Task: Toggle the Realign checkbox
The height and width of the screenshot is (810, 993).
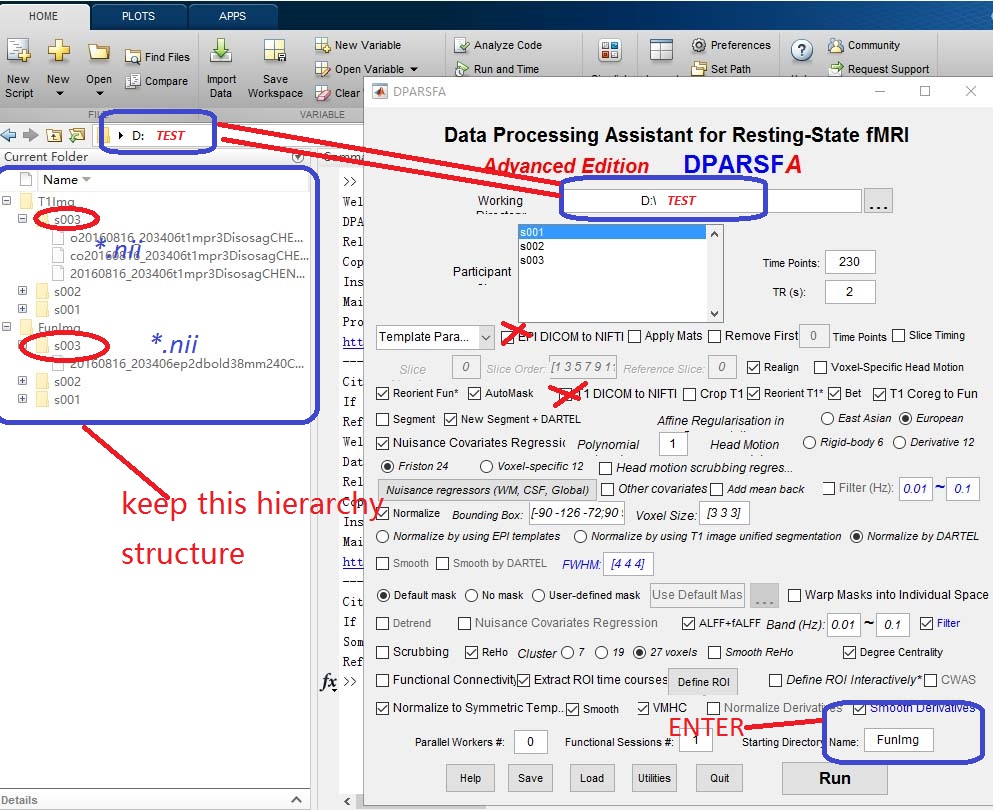Action: click(753, 367)
